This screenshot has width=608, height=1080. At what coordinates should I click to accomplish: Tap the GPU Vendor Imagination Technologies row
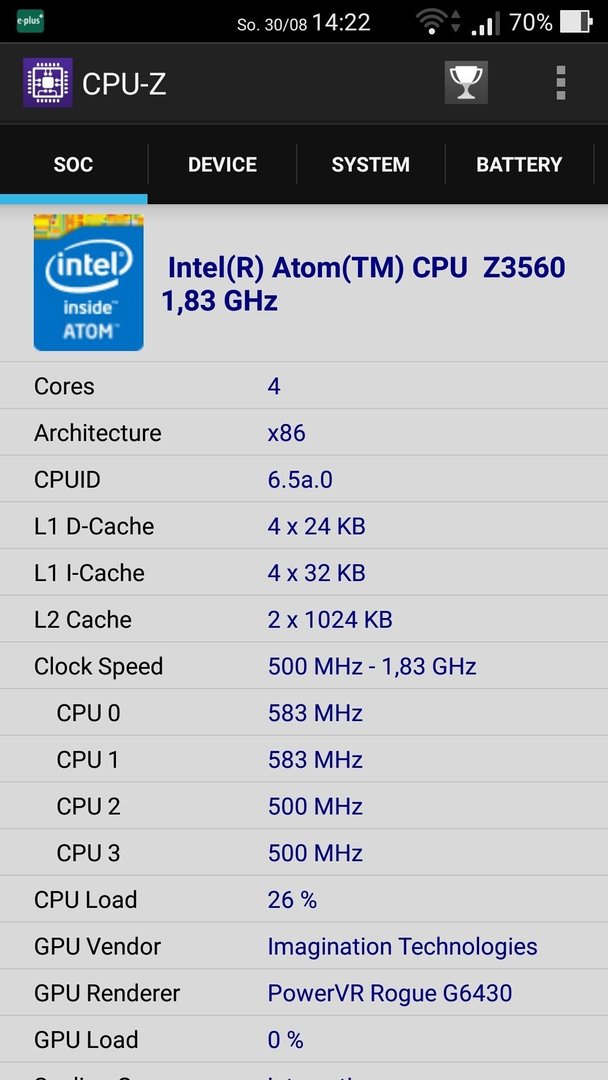pyautogui.click(x=304, y=946)
